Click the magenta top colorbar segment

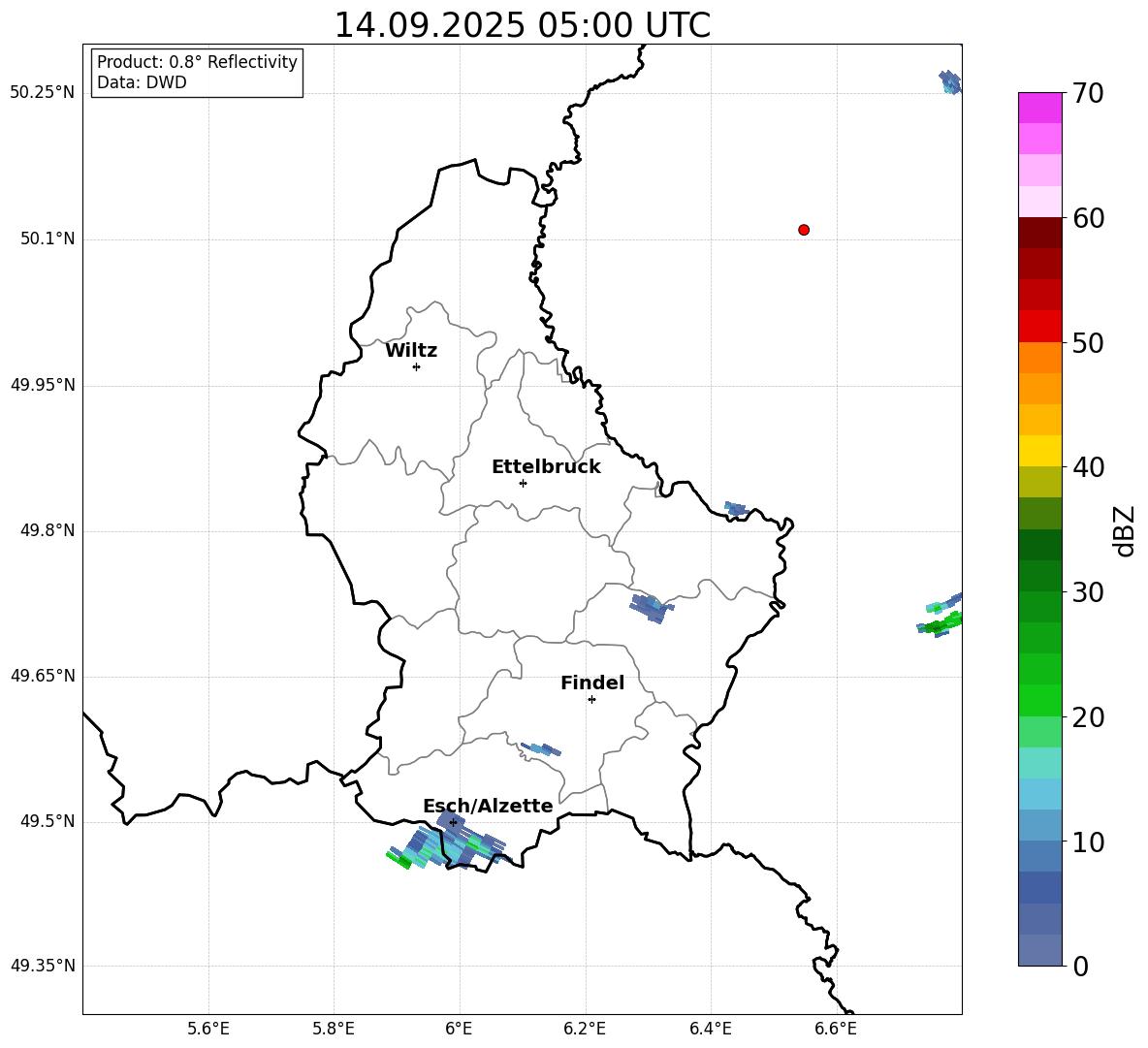point(1040,108)
